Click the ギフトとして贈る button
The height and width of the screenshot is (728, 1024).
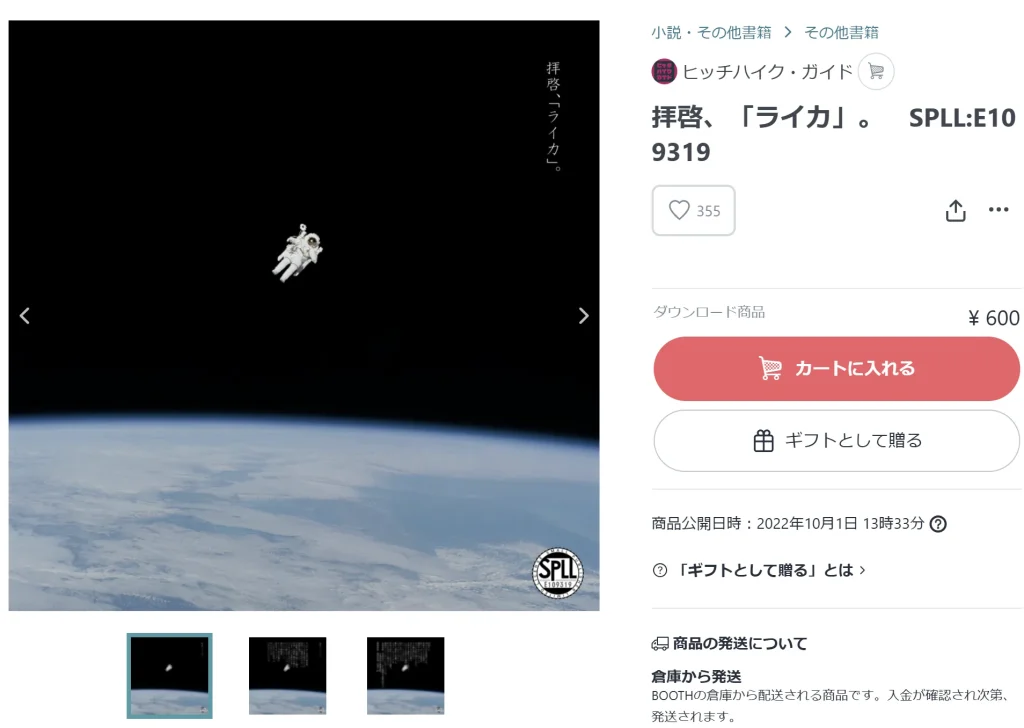(837, 441)
